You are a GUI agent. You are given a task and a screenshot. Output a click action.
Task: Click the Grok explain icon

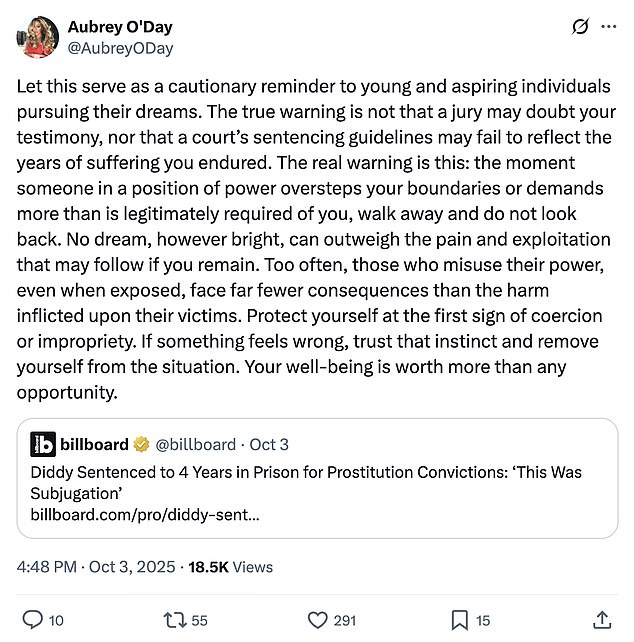coord(580,27)
